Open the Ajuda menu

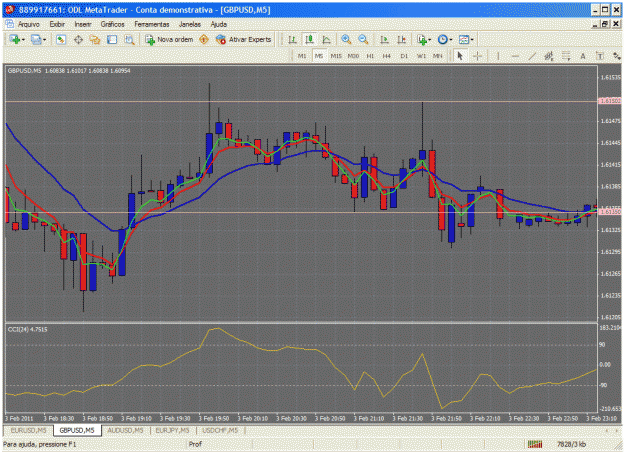(218, 24)
